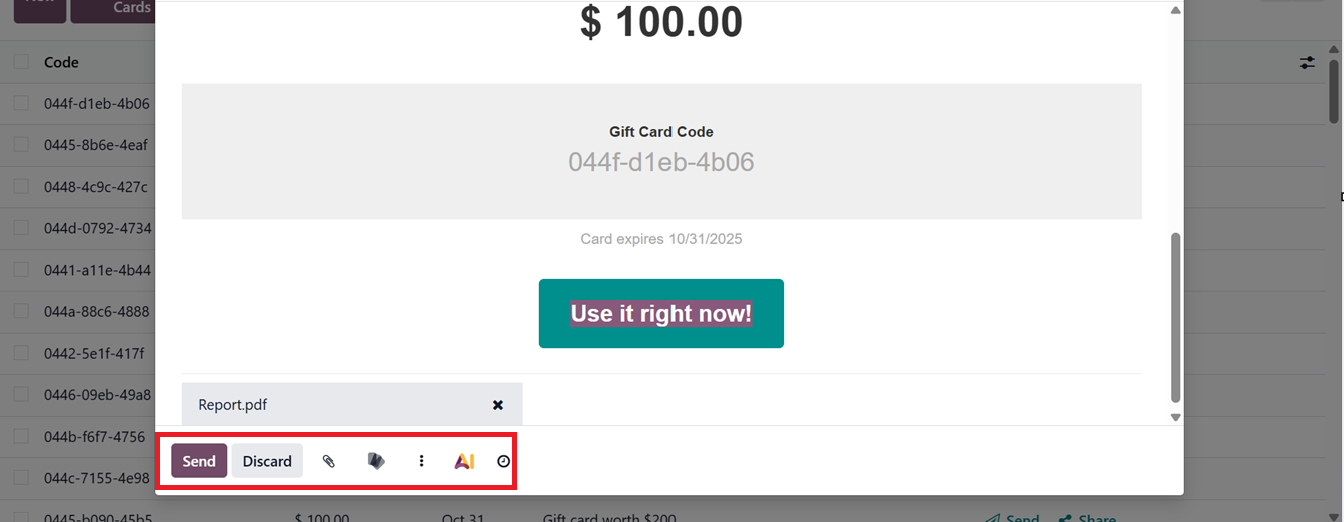This screenshot has width=1344, height=522.
Task: Attach a file with the paperclip icon
Action: click(x=328, y=461)
